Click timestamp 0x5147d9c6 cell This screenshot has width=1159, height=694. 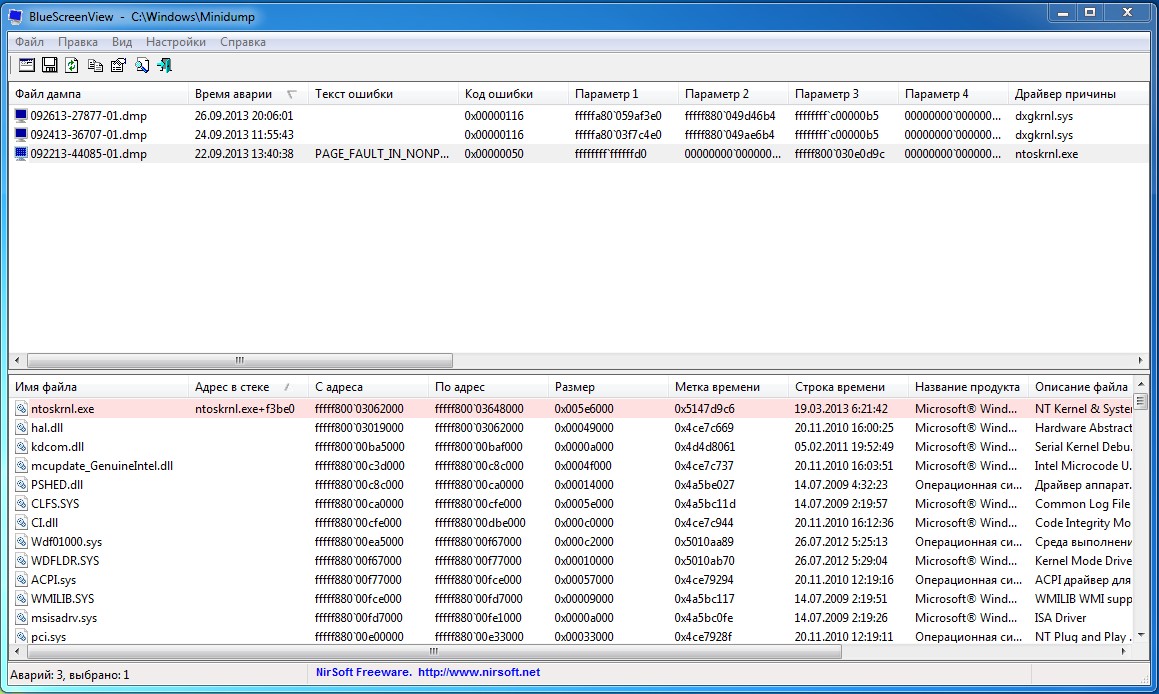click(x=704, y=409)
